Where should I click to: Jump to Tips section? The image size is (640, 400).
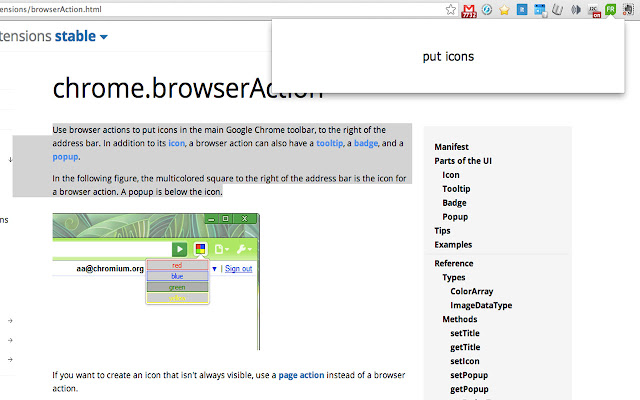coord(442,231)
